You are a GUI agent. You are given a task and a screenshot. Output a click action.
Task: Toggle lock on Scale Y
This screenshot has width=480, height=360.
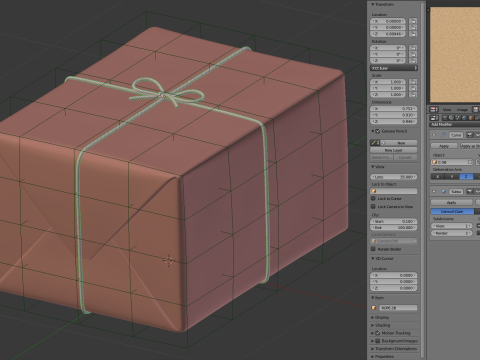pyautogui.click(x=413, y=88)
